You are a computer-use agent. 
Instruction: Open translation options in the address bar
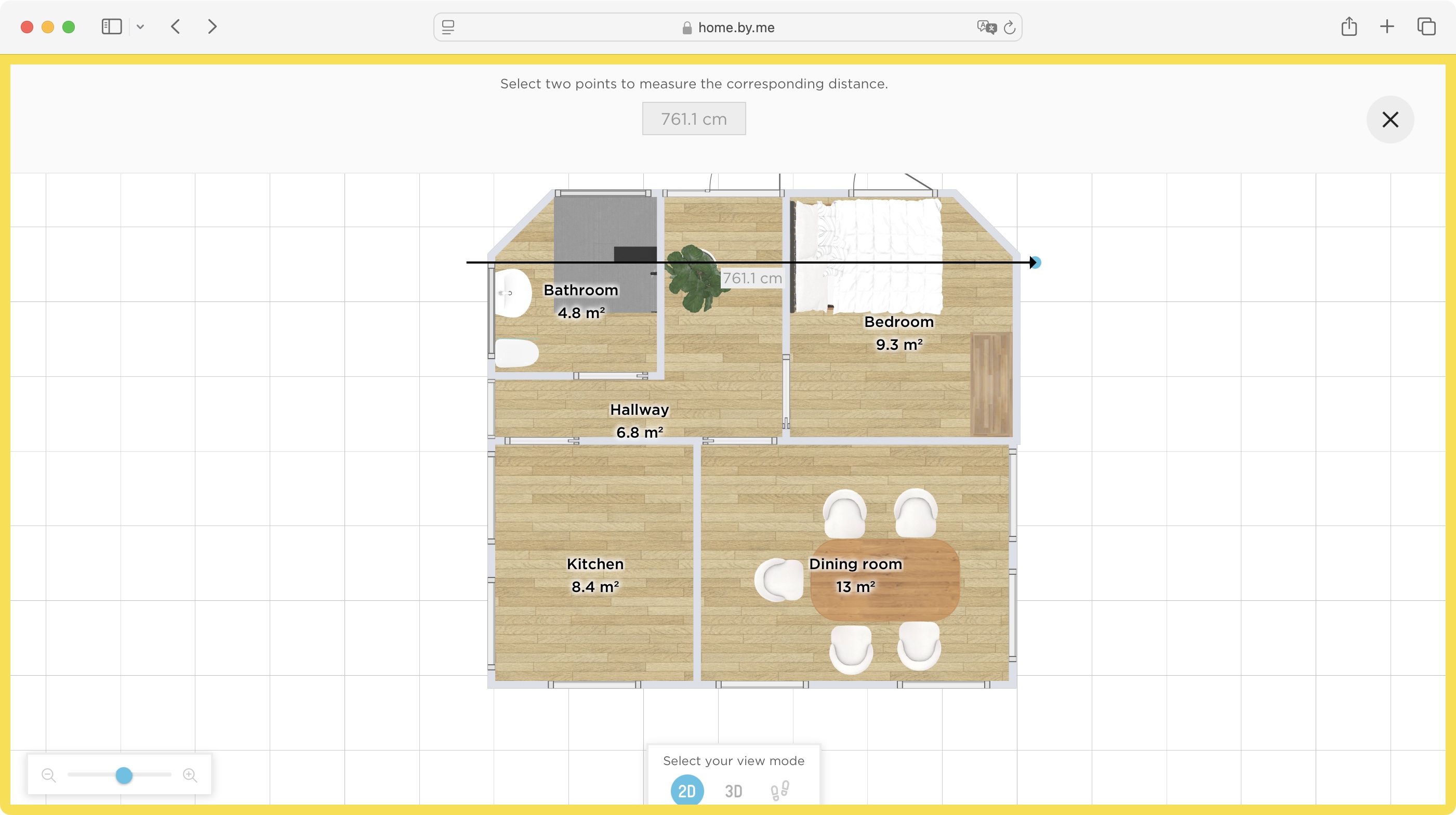(986, 27)
